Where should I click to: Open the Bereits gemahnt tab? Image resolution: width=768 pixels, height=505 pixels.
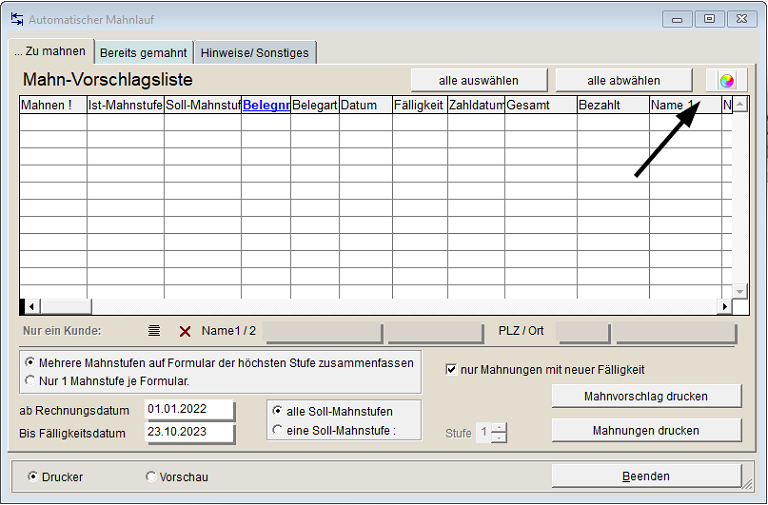pos(144,53)
